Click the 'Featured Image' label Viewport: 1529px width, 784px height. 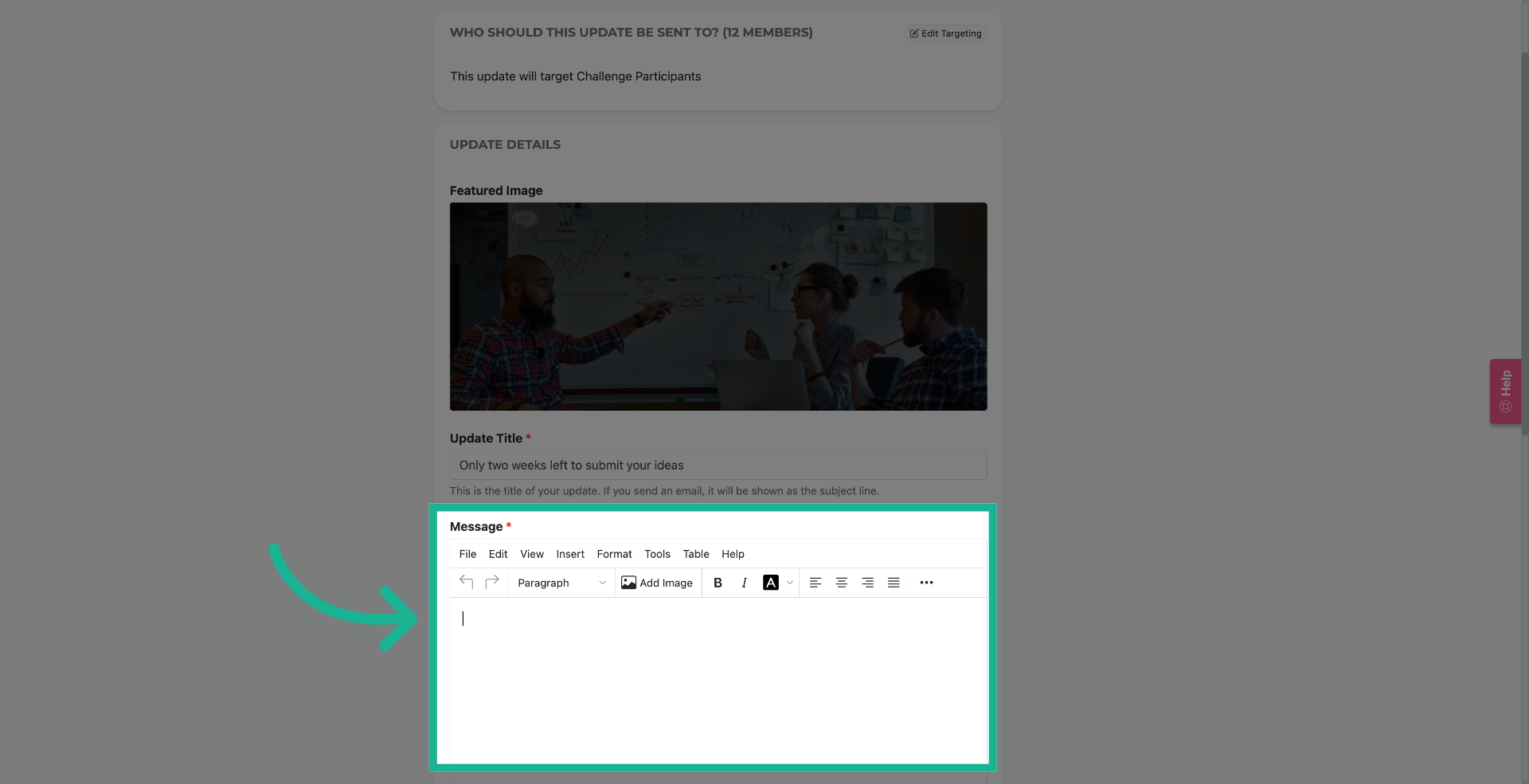(x=496, y=190)
